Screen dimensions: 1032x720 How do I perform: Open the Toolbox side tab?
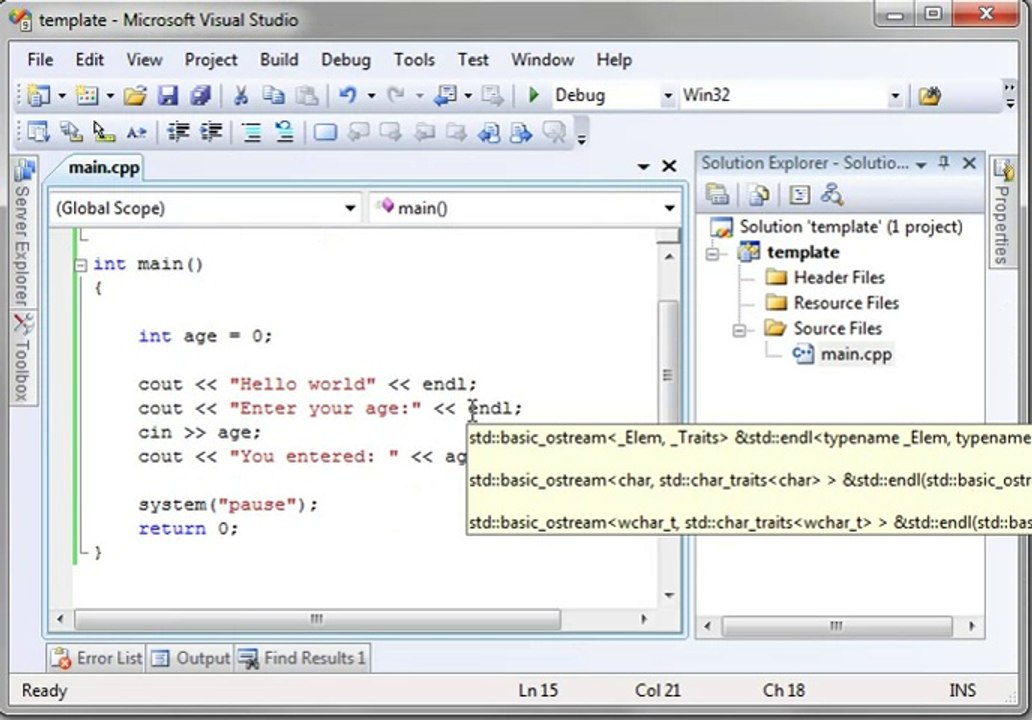(23, 358)
